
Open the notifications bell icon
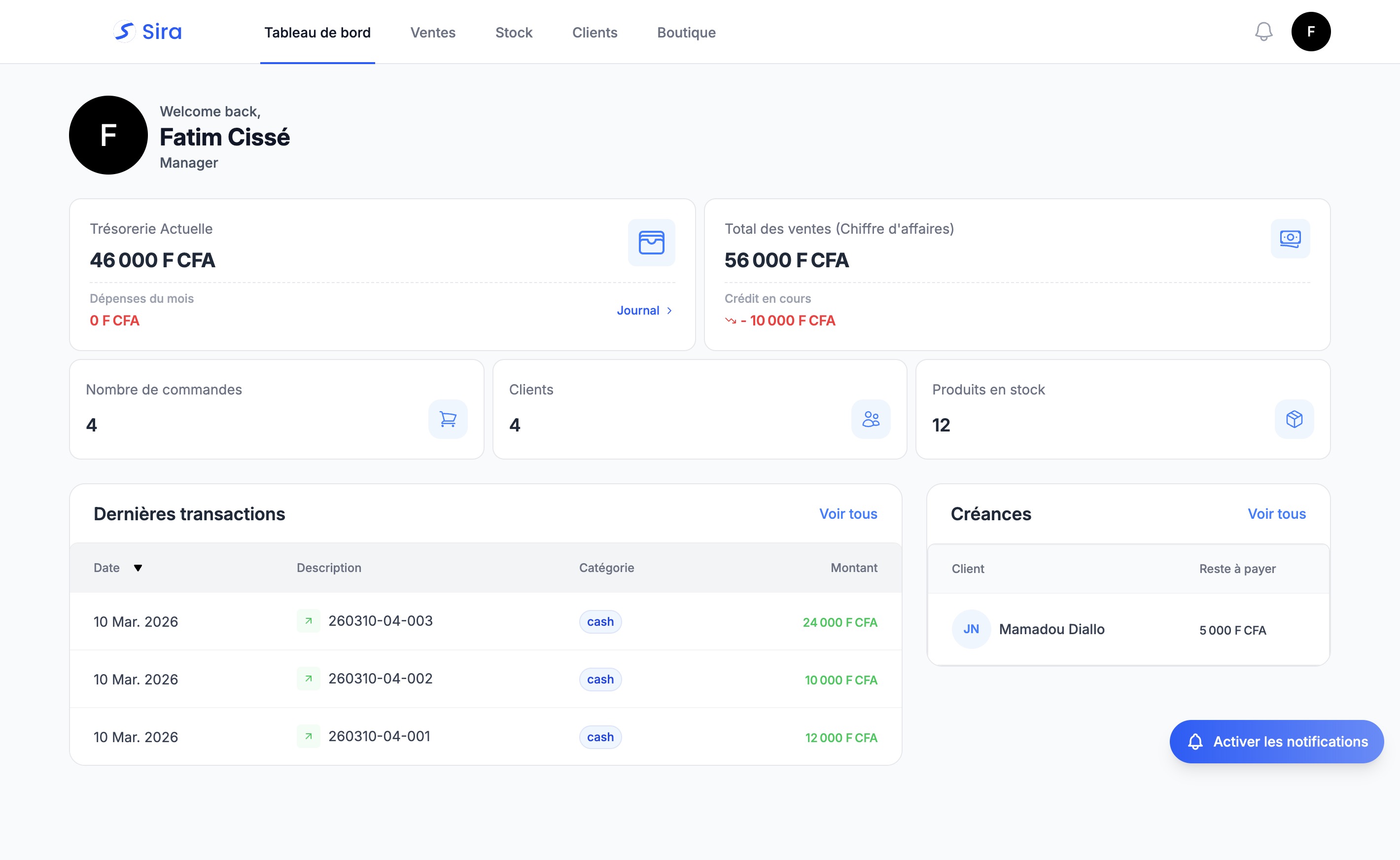pyautogui.click(x=1263, y=32)
